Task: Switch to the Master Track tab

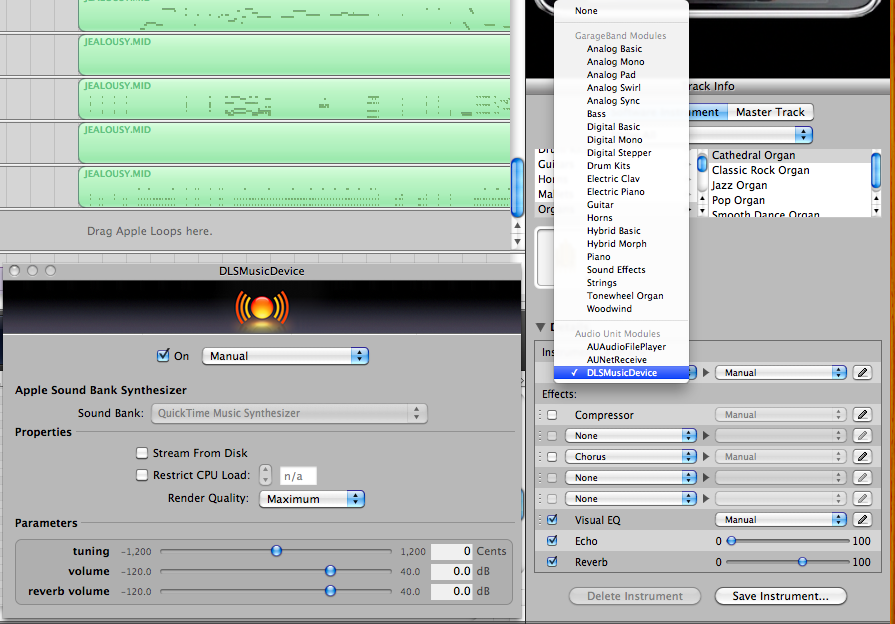Action: (770, 112)
